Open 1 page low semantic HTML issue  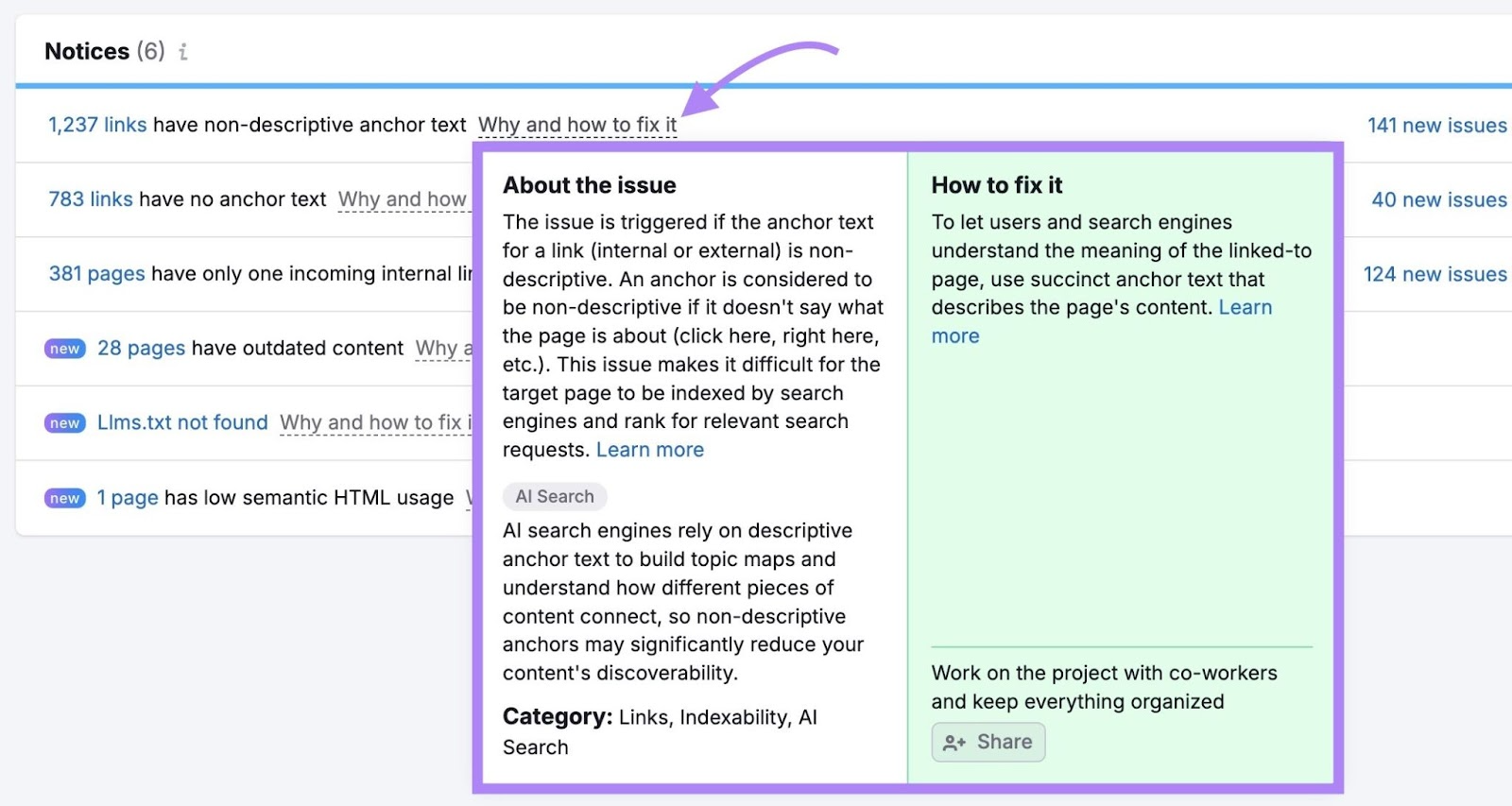click(128, 498)
